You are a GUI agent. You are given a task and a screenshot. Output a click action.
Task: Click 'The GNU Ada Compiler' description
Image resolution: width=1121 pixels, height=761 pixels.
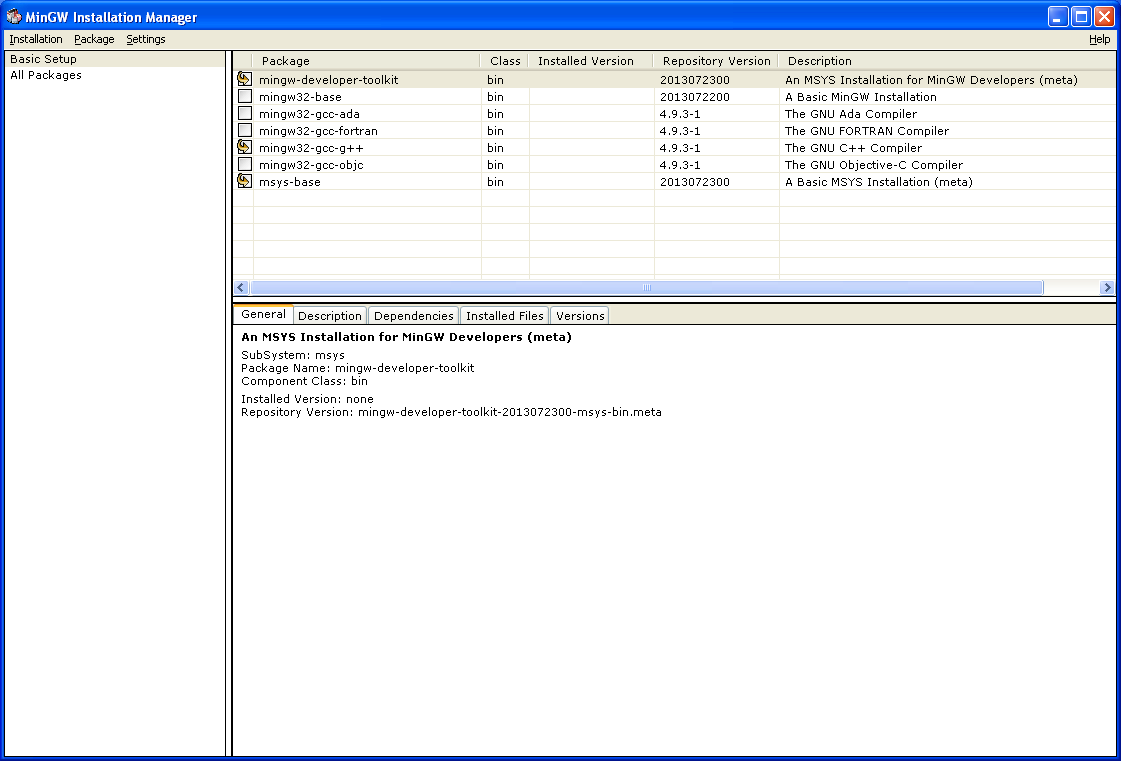pyautogui.click(x=851, y=114)
